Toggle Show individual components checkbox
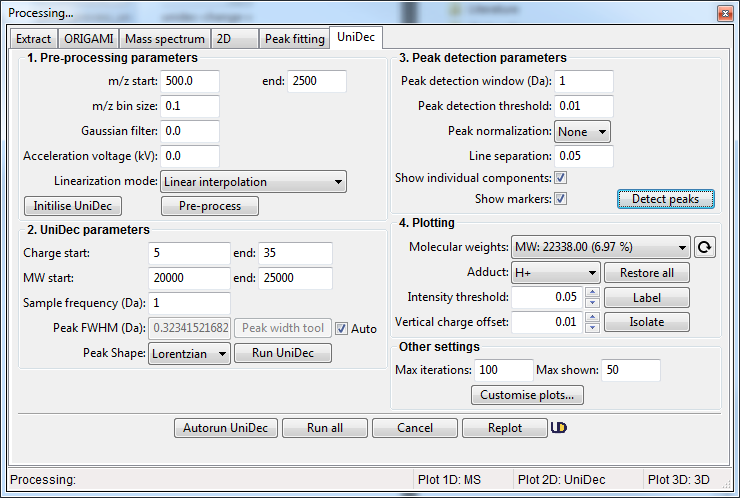Screen dimensions: 740x498 click(561, 178)
